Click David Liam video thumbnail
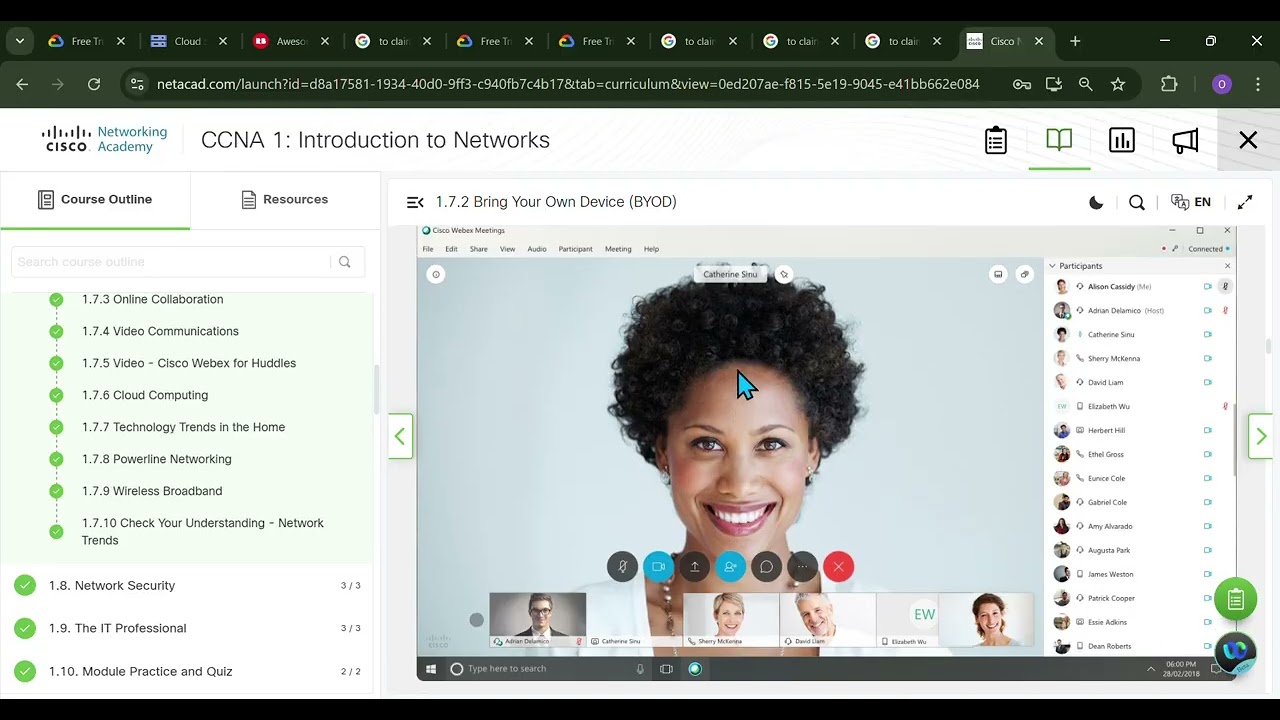Viewport: 1280px width, 720px height. [x=828, y=619]
